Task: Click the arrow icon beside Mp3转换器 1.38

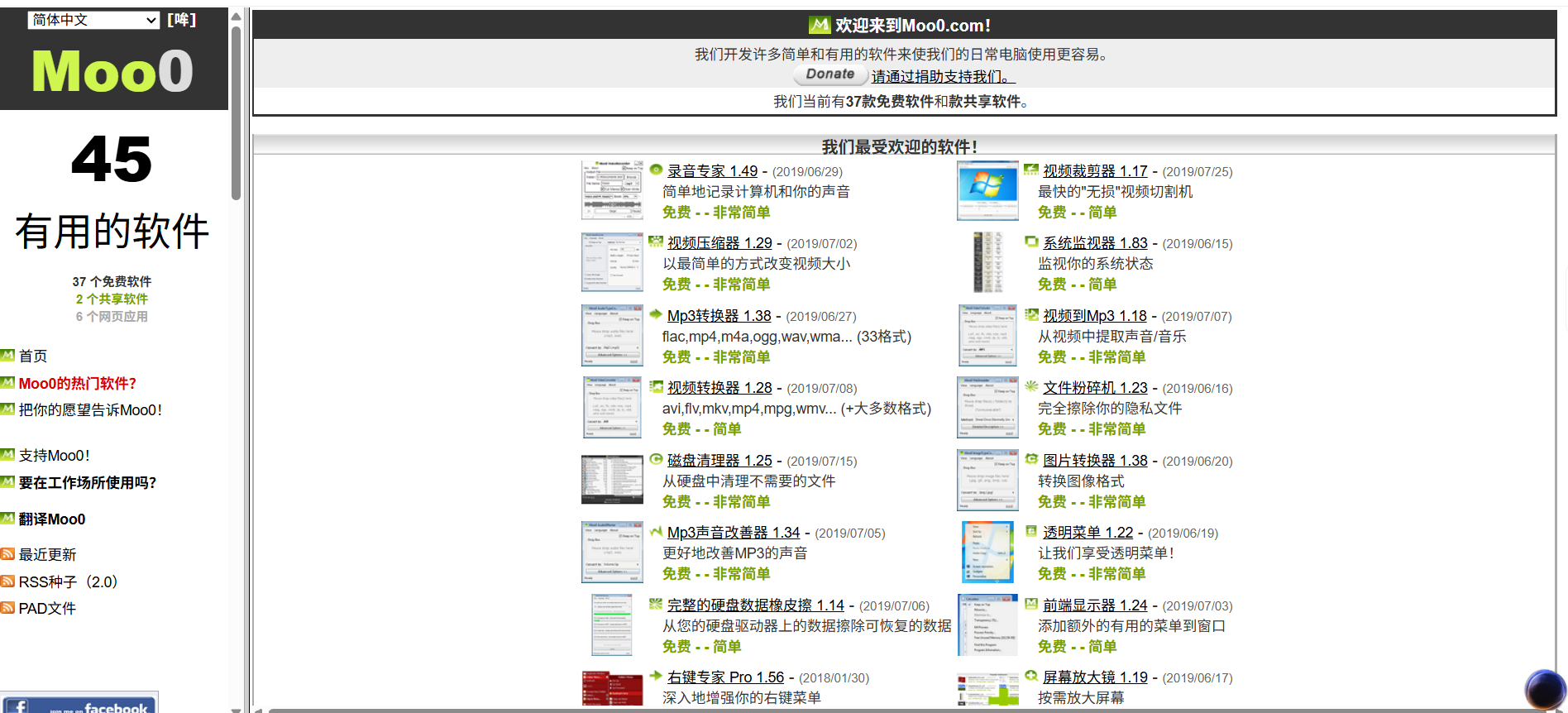Action: click(656, 314)
